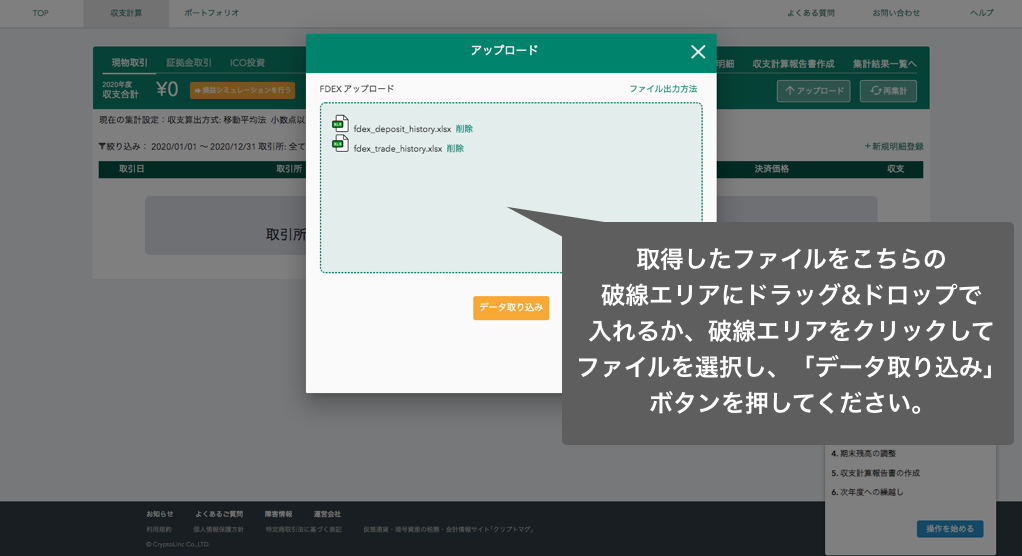Open お問い合わせ in the top bar
The width and height of the screenshot is (1022, 556).
tap(896, 13)
